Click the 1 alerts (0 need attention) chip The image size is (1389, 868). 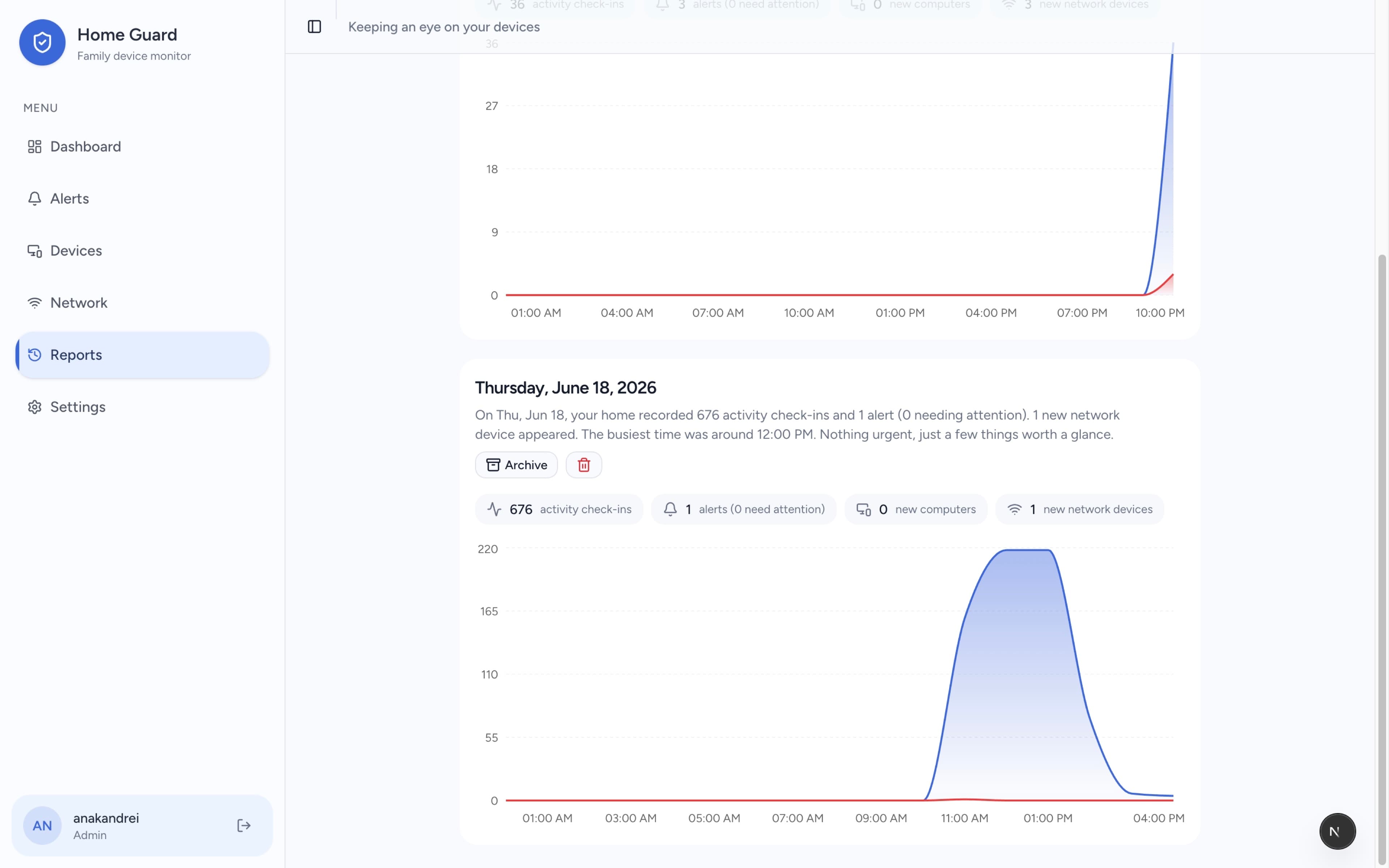[x=743, y=509]
